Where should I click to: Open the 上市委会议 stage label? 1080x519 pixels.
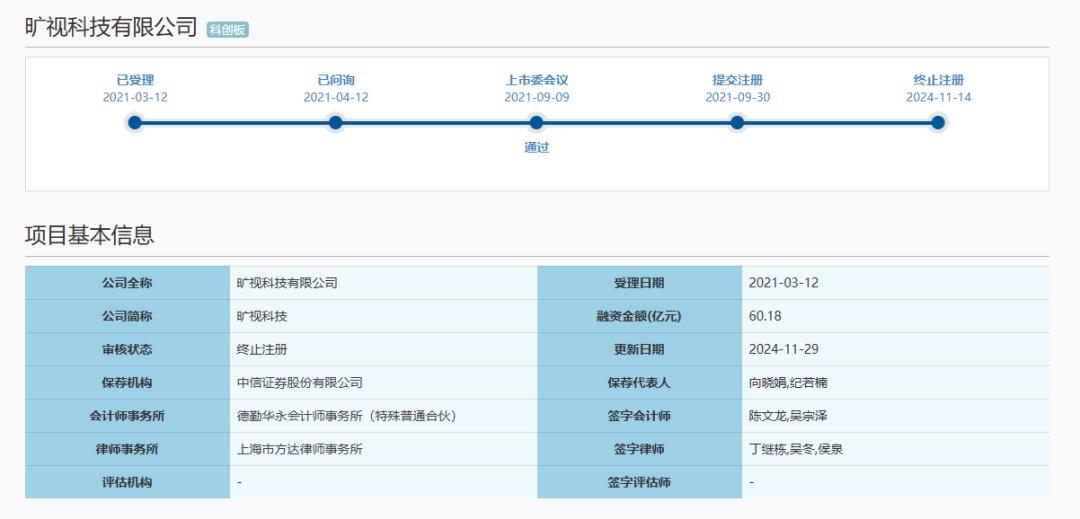pyautogui.click(x=537, y=81)
